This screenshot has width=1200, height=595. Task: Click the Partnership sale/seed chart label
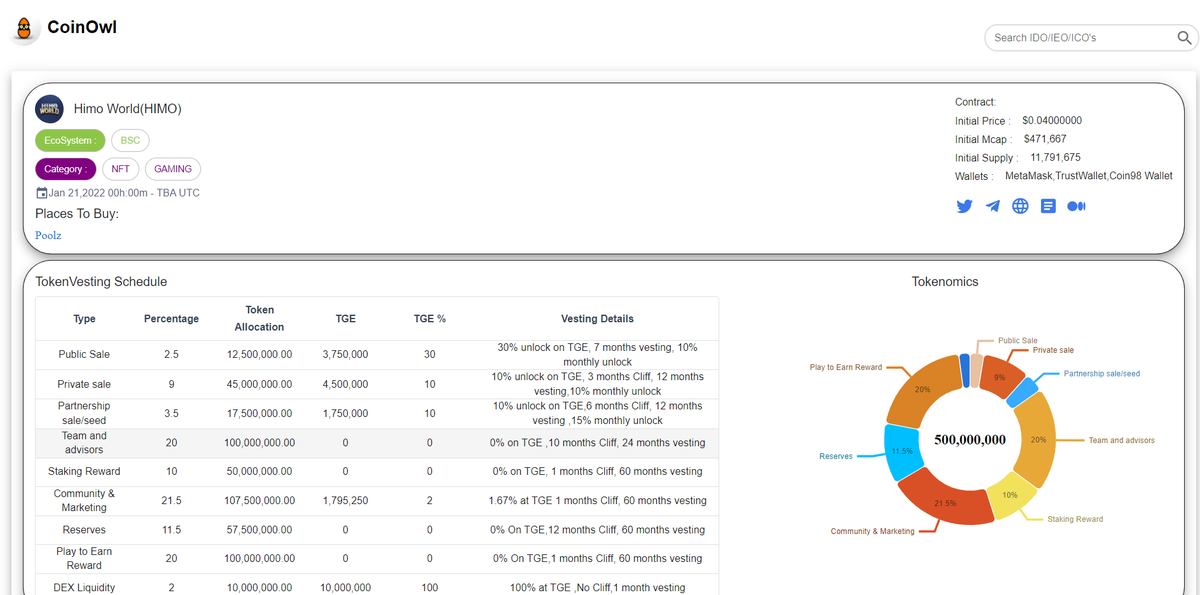click(1101, 373)
